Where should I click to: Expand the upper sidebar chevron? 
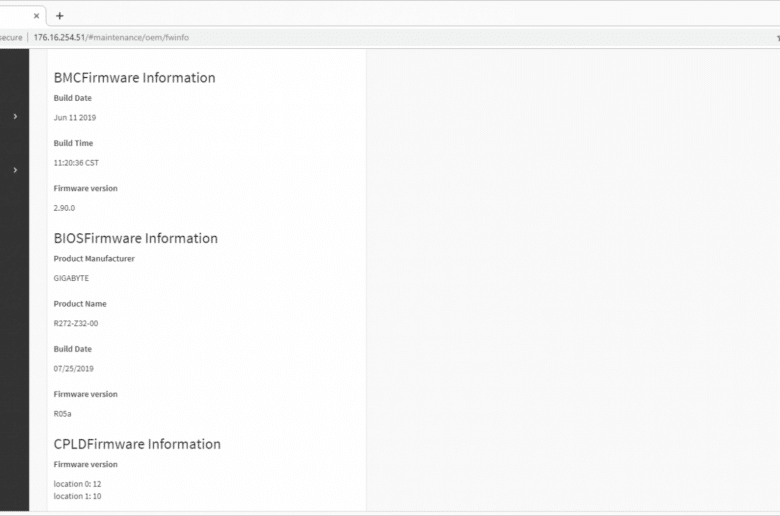[x=15, y=116]
